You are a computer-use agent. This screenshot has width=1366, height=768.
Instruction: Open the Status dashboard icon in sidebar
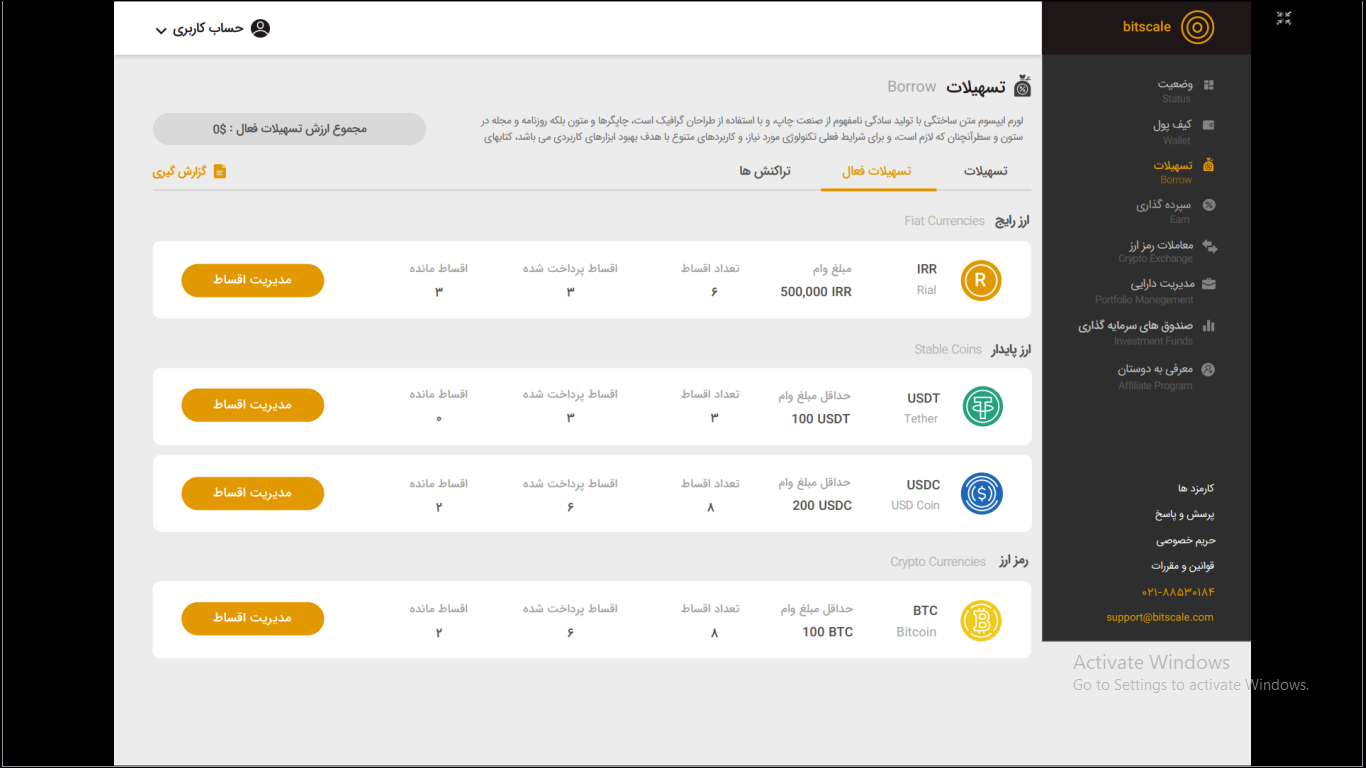[x=1208, y=86]
